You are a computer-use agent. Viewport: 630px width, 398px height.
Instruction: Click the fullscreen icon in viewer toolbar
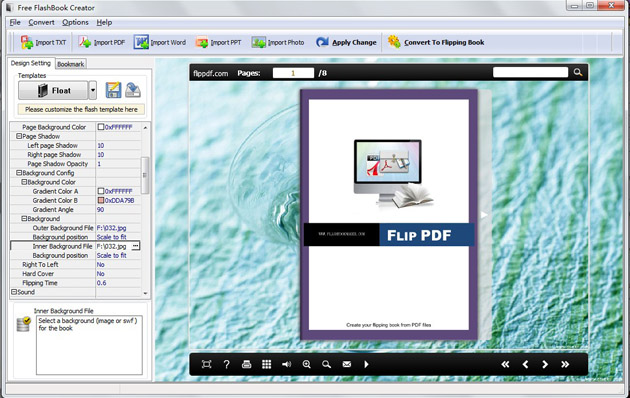[x=207, y=364]
